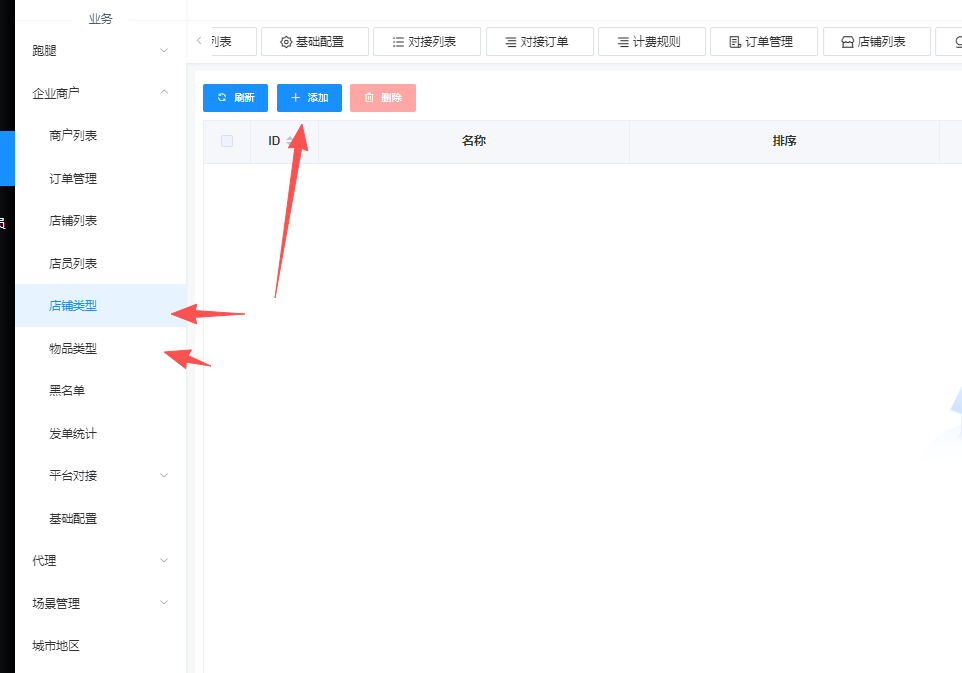Expand the 平台对接 submenu
The image size is (962, 673).
point(164,476)
